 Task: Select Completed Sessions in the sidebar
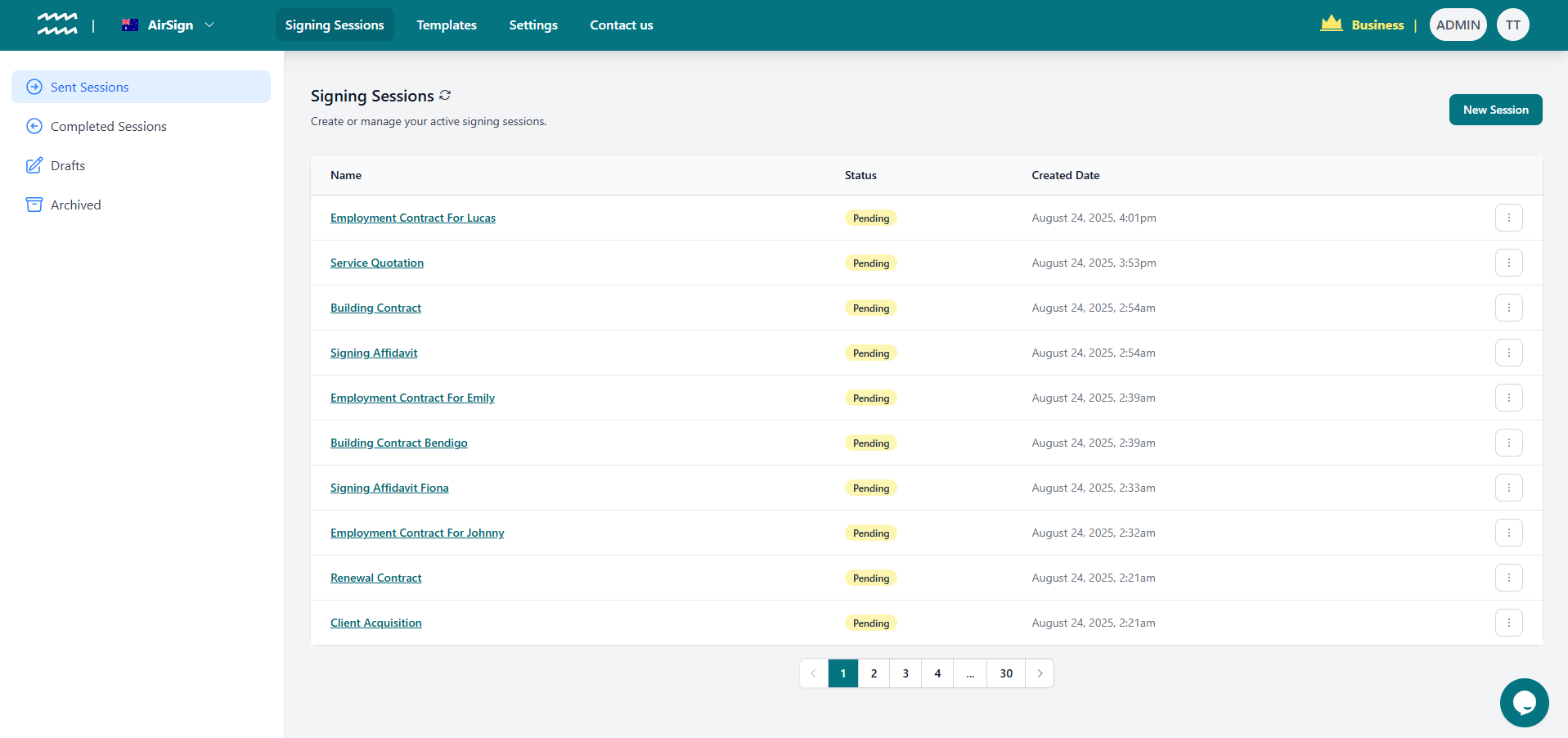pos(108,126)
